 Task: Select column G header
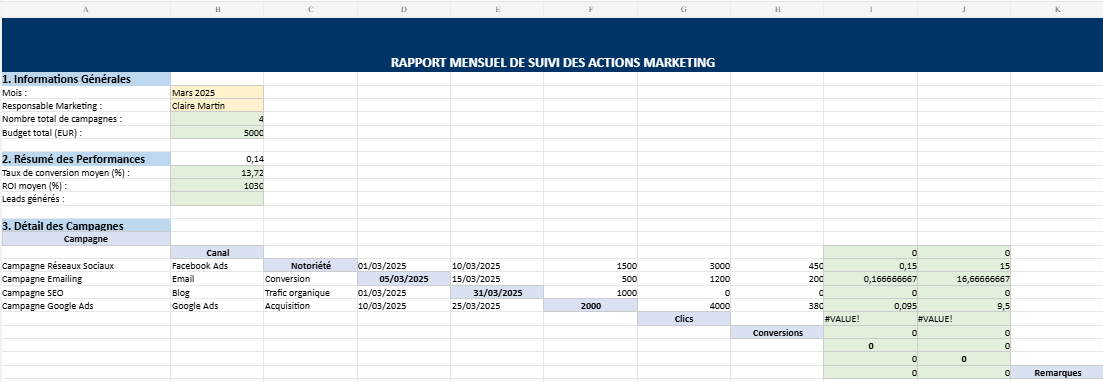tap(684, 9)
